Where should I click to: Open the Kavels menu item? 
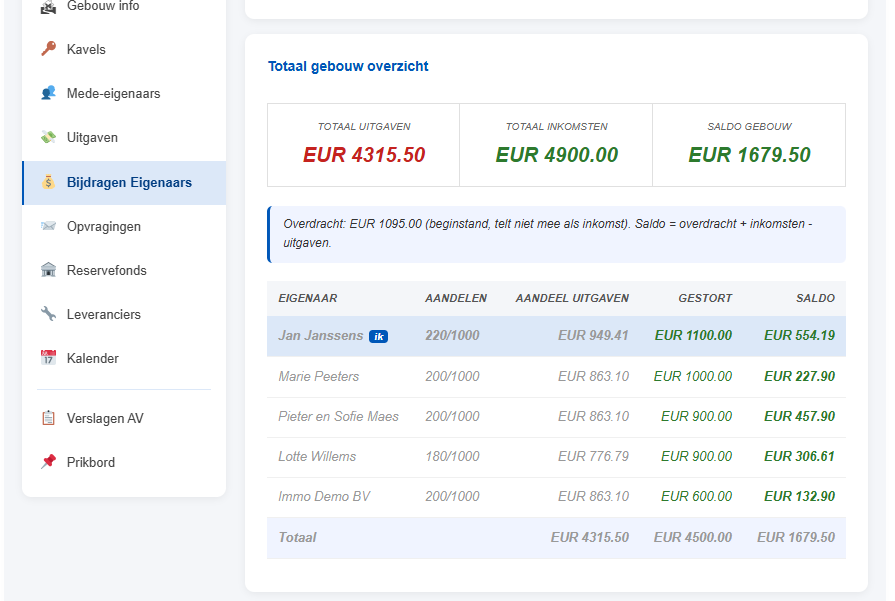[124, 49]
